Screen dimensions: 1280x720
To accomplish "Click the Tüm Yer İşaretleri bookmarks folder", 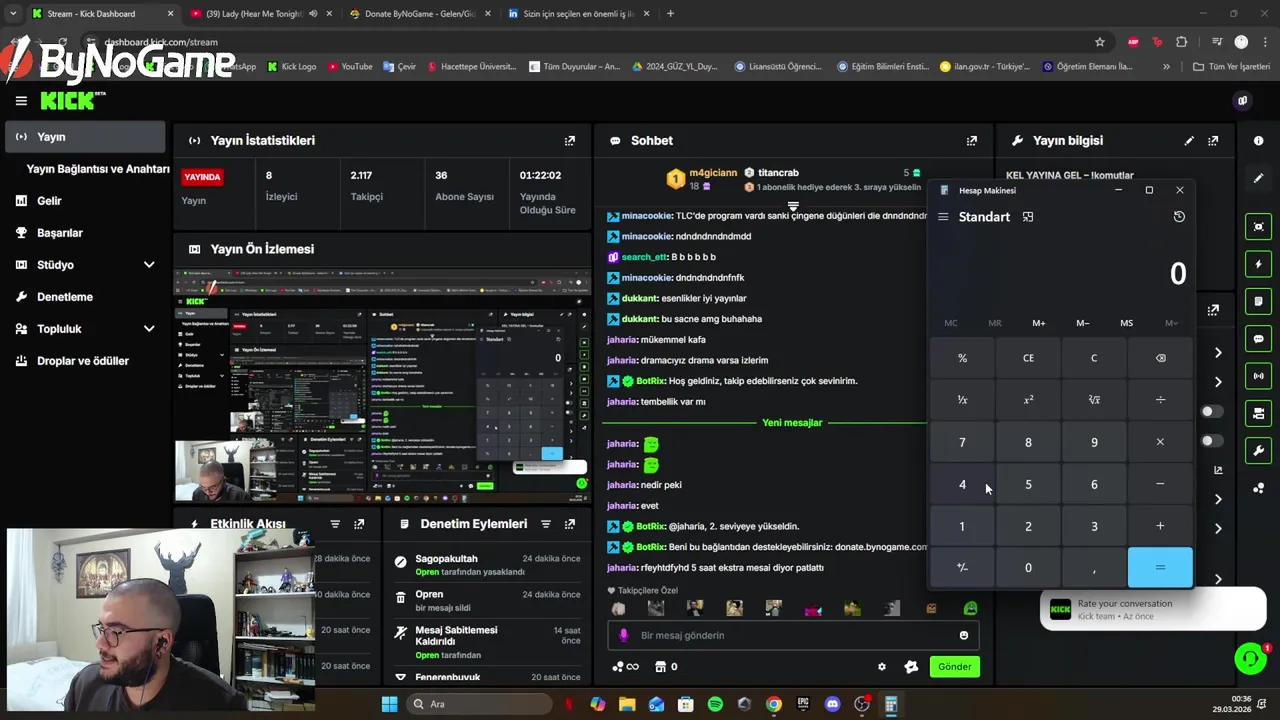I will click(1231, 67).
